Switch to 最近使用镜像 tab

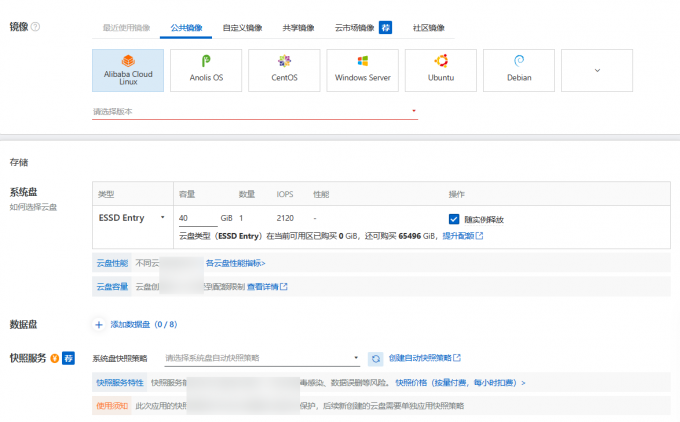click(x=126, y=28)
